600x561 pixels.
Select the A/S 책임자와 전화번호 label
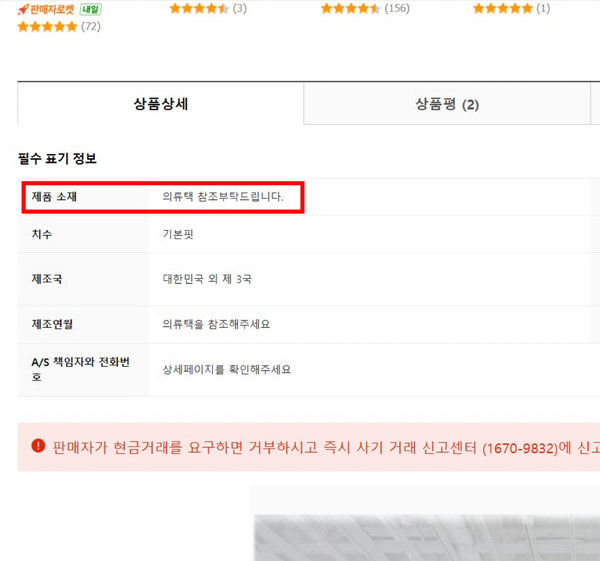(x=81, y=369)
